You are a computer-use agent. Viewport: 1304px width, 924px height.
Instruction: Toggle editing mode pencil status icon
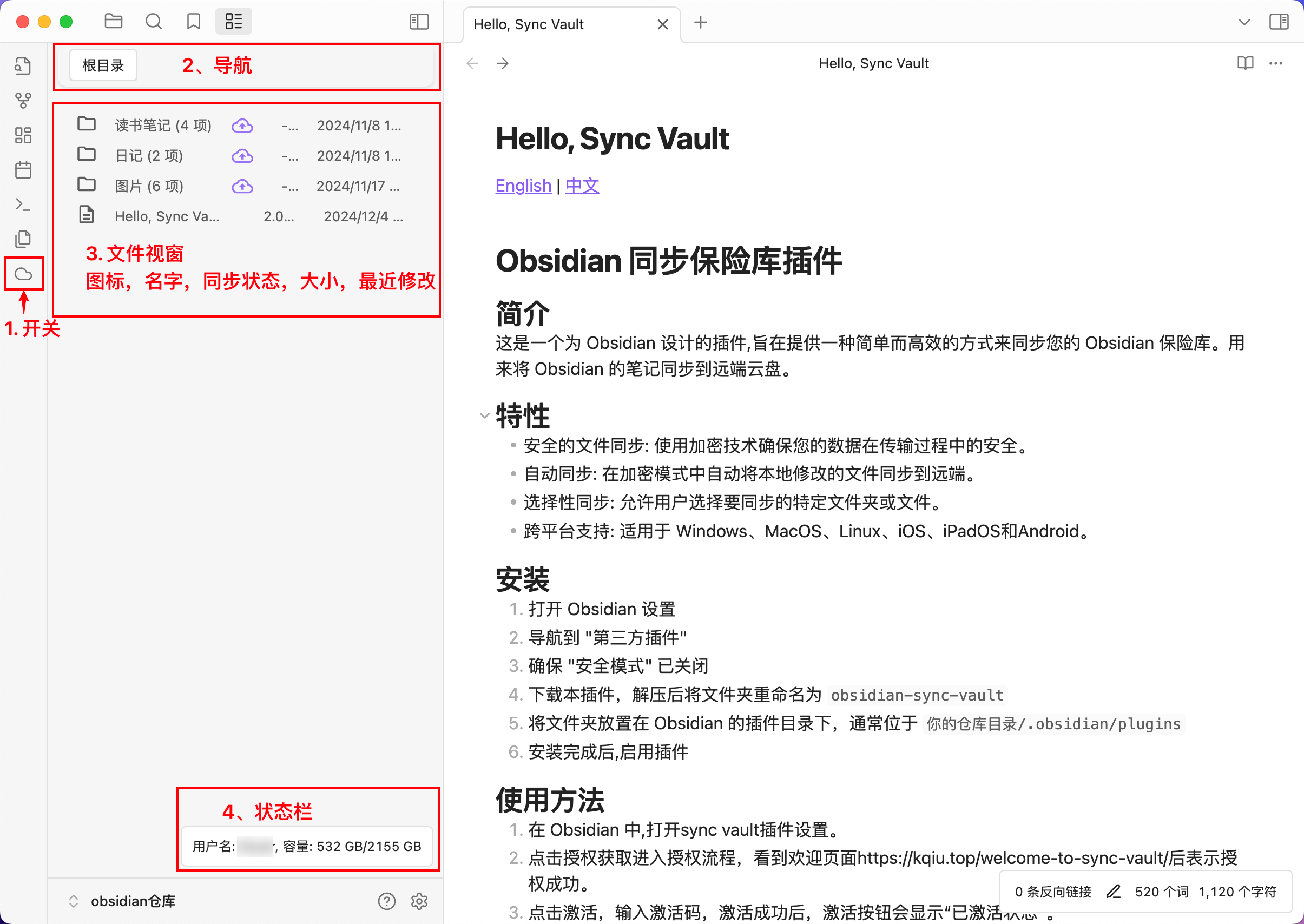1113,892
